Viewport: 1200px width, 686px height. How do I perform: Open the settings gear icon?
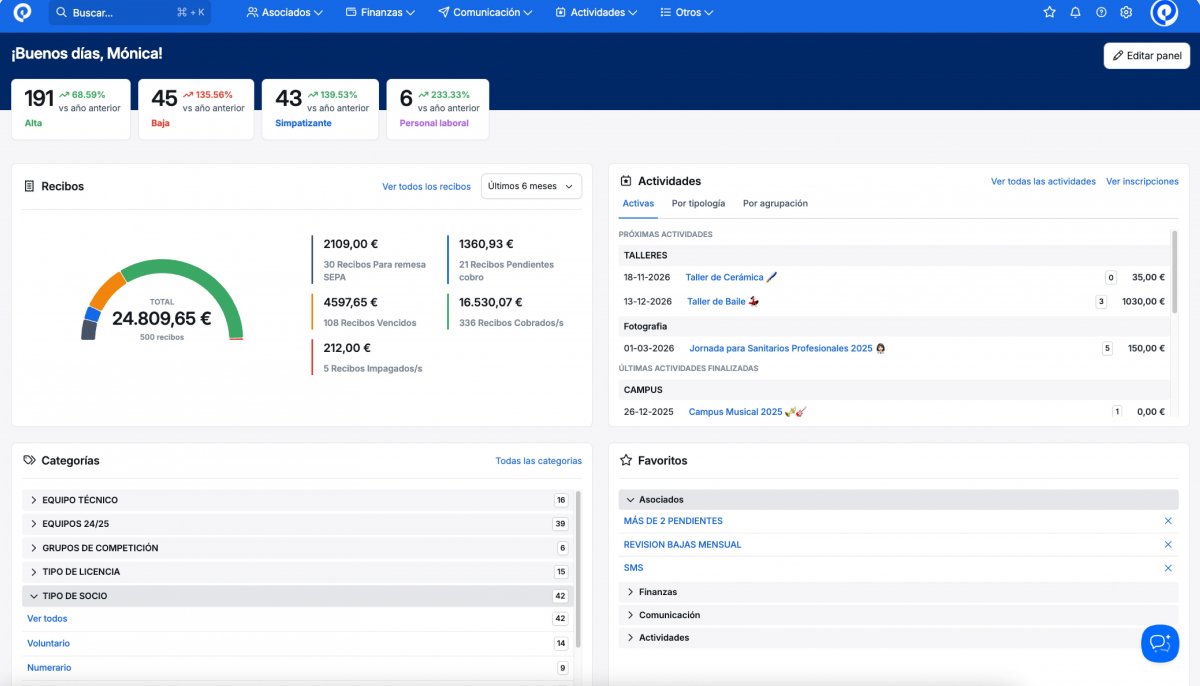click(1126, 13)
